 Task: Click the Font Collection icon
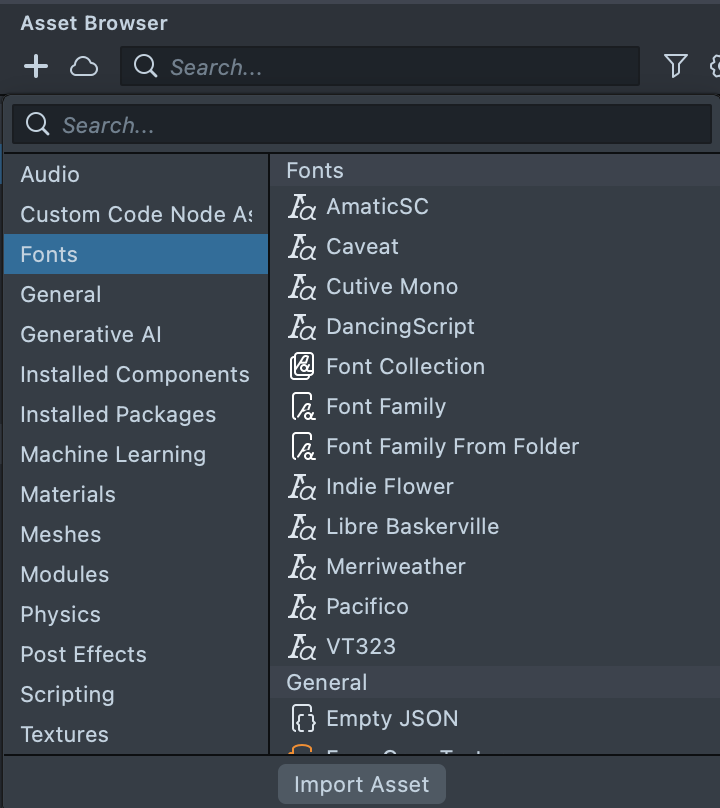(x=302, y=367)
